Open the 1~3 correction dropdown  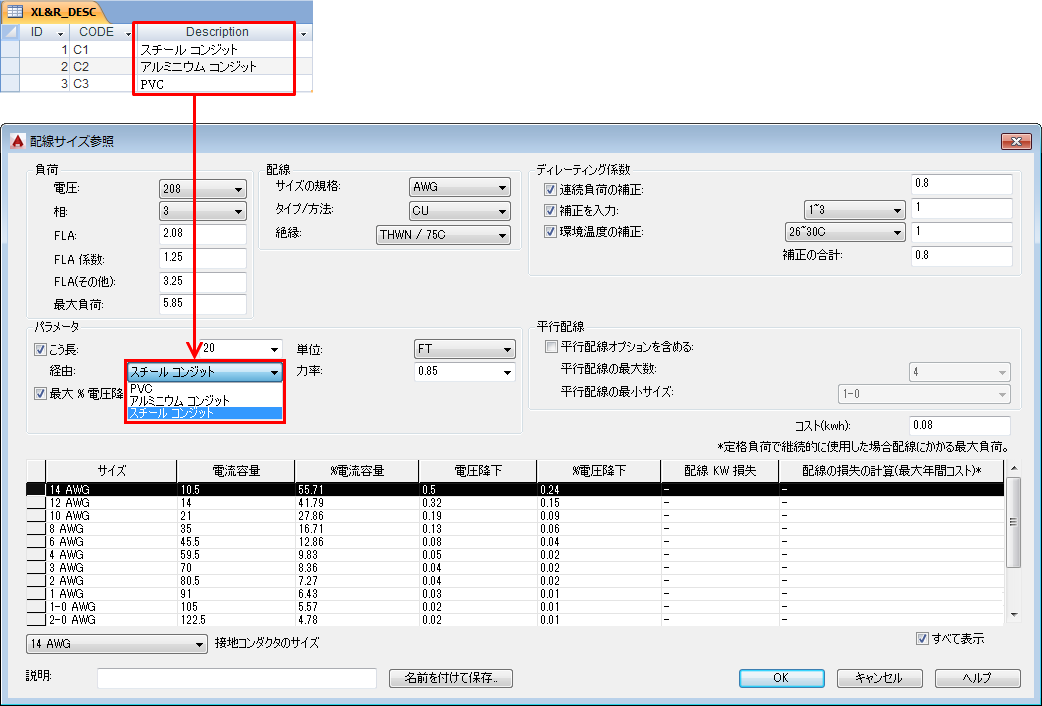click(x=854, y=210)
